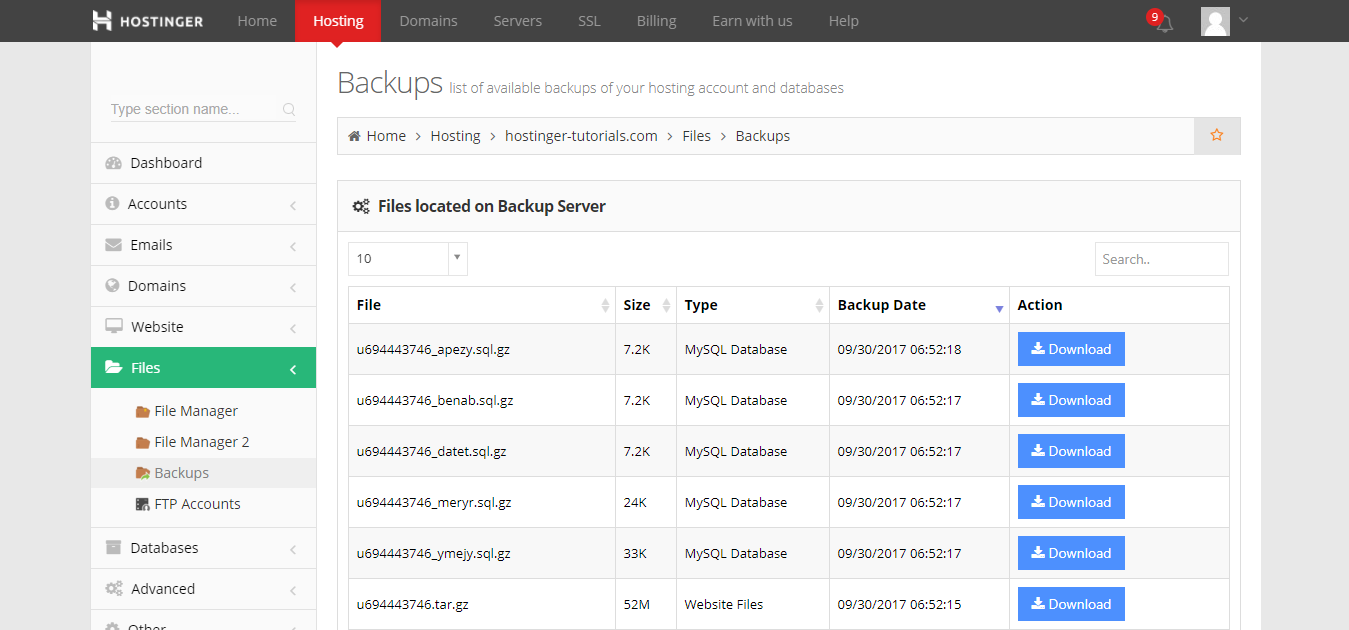
Task: Download u694443746_meryr.sql.gz backup
Action: (x=1071, y=502)
